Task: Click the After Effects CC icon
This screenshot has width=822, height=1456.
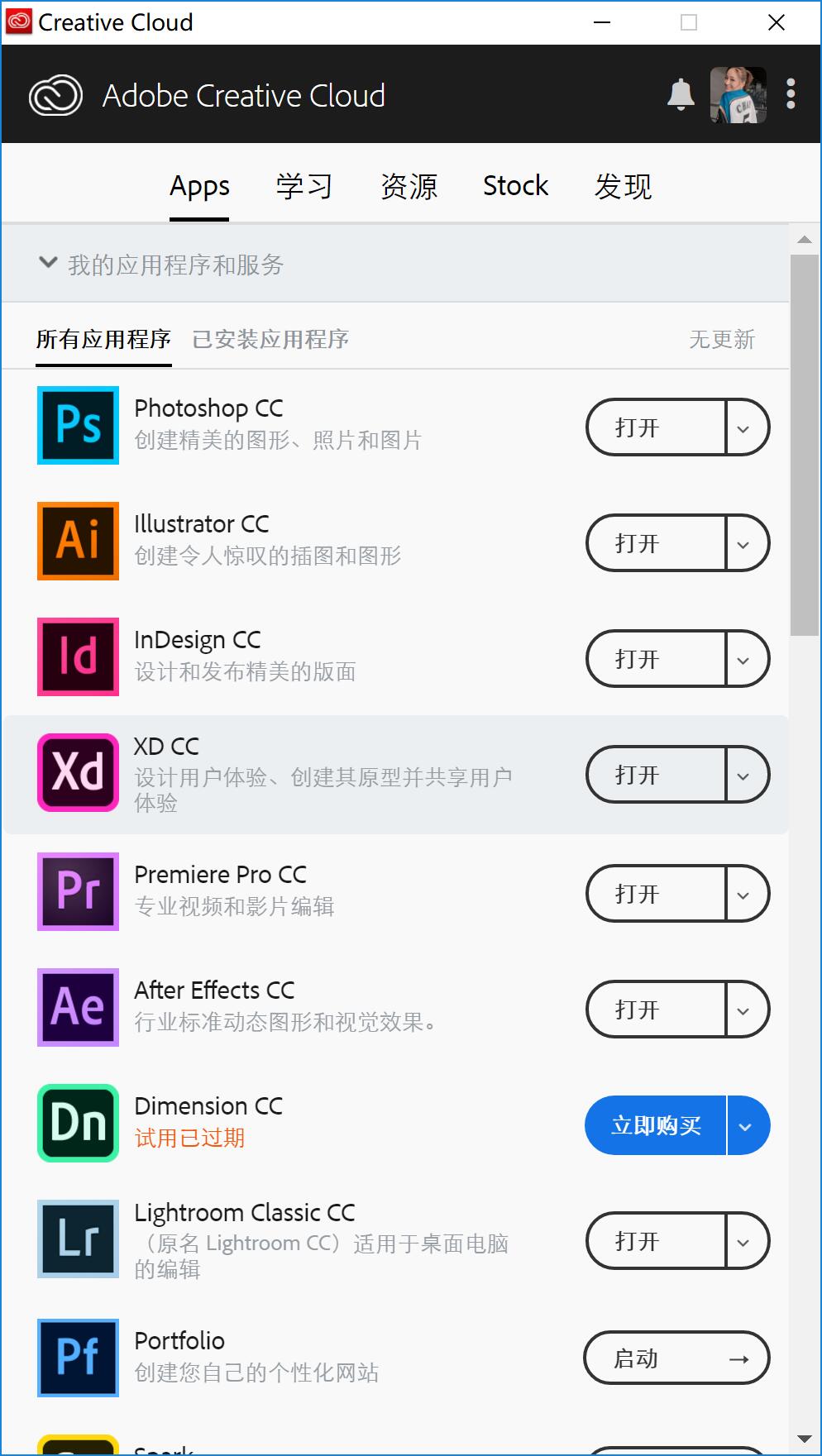Action: tap(78, 1007)
